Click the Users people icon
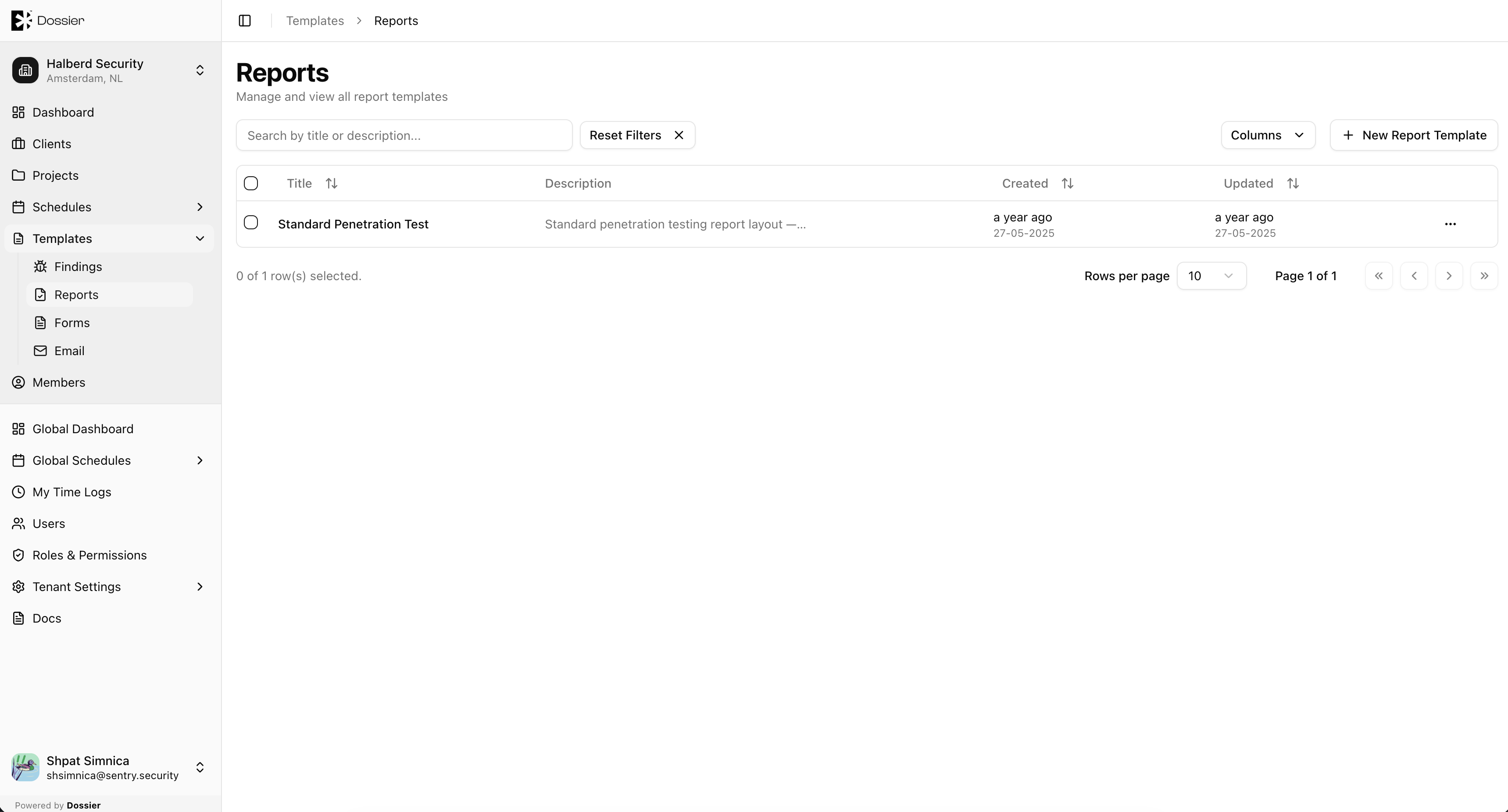The width and height of the screenshot is (1508, 812). 19,524
